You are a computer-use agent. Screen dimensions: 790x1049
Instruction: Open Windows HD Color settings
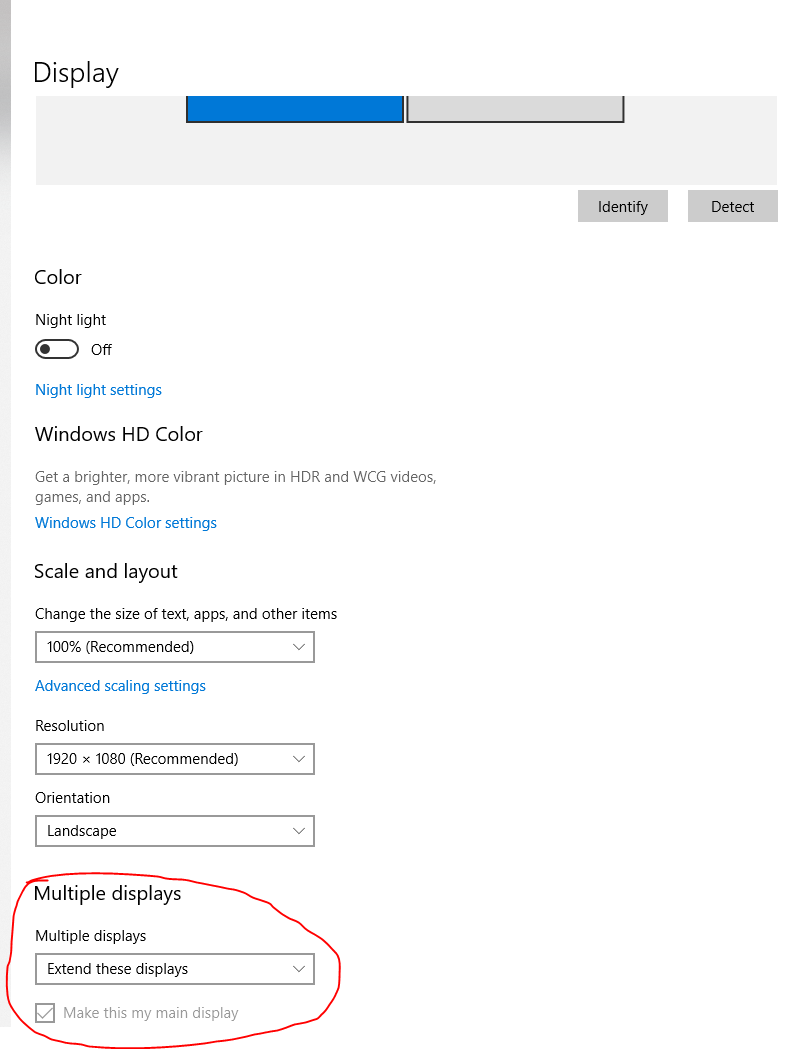[125, 522]
